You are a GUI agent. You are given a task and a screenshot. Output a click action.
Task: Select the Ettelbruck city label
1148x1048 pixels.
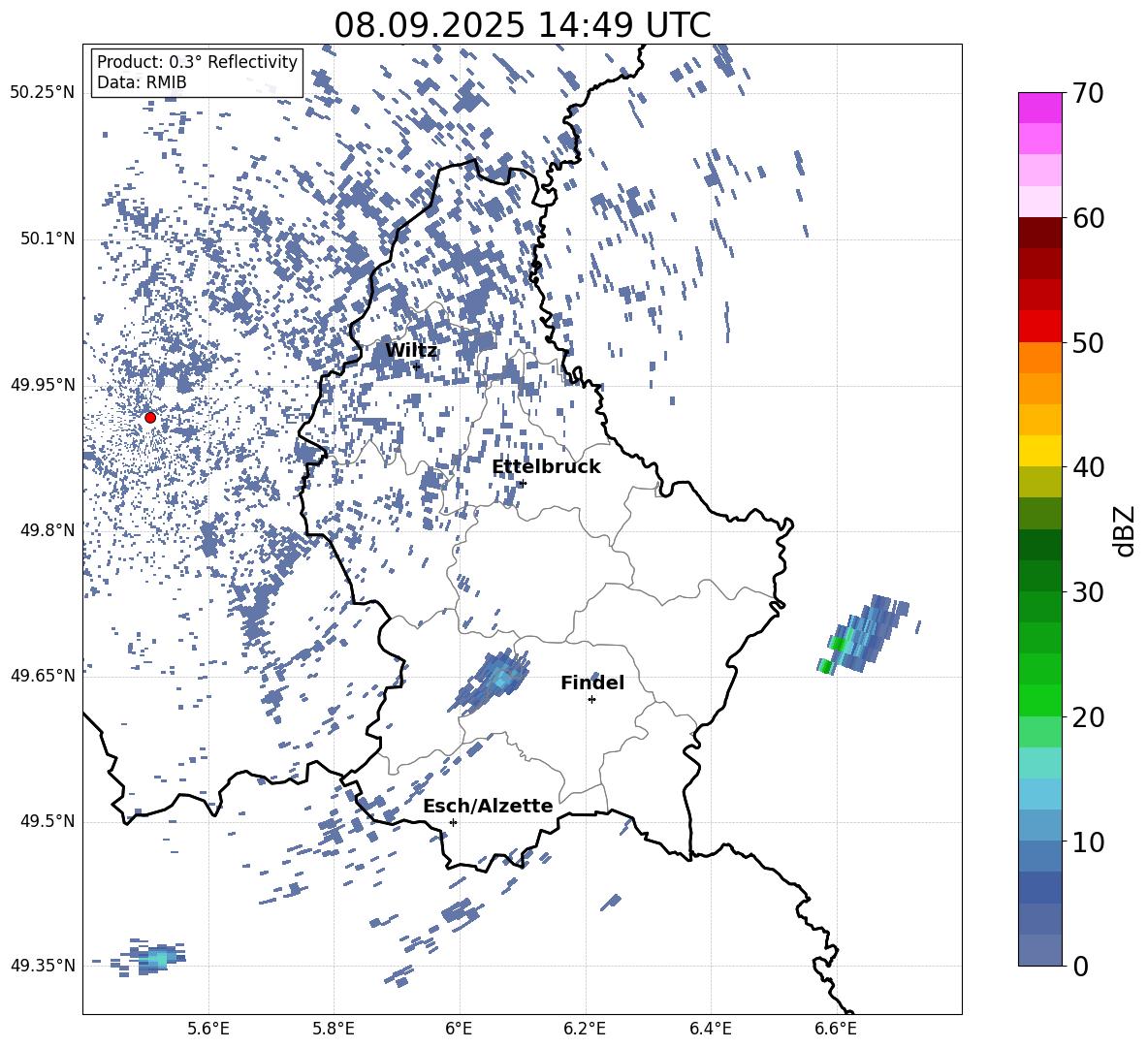[546, 467]
